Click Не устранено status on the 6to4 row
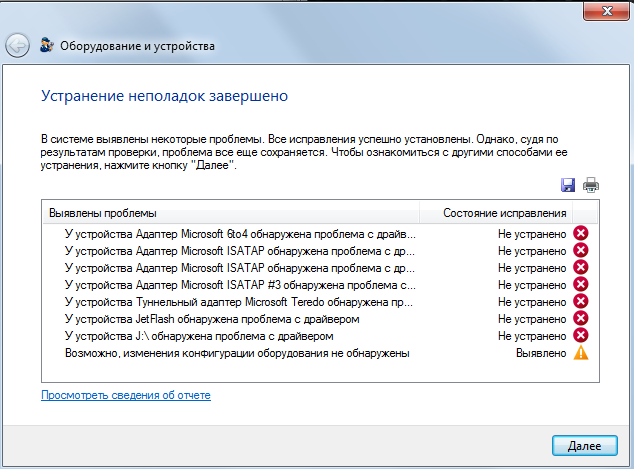The width and height of the screenshot is (634, 469). 532,234
